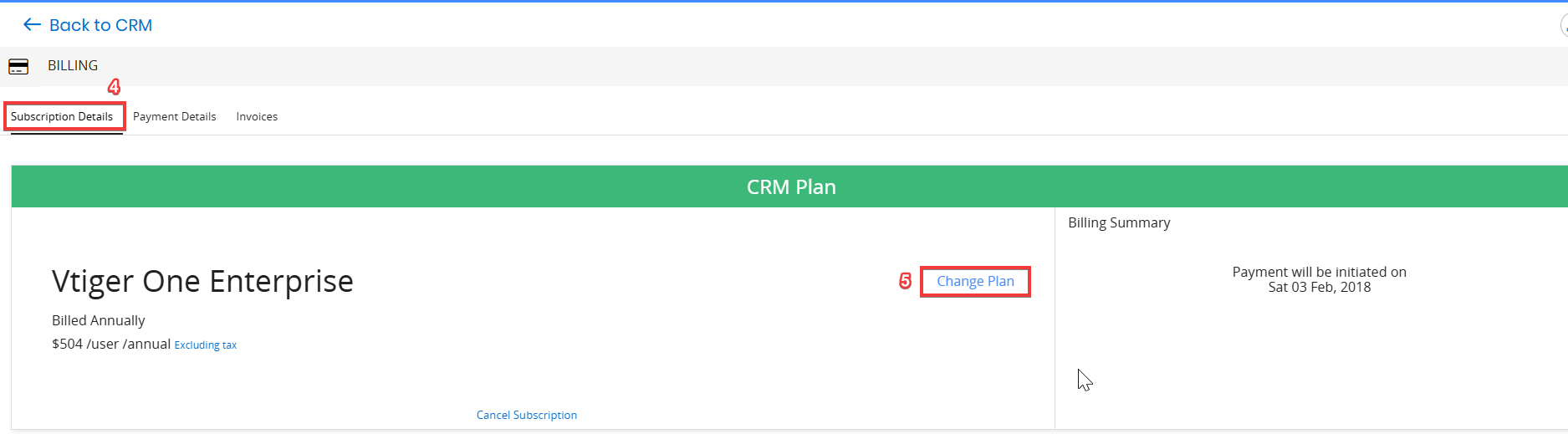Click the red number 5 annotation marker
1568x434 pixels.
click(905, 281)
